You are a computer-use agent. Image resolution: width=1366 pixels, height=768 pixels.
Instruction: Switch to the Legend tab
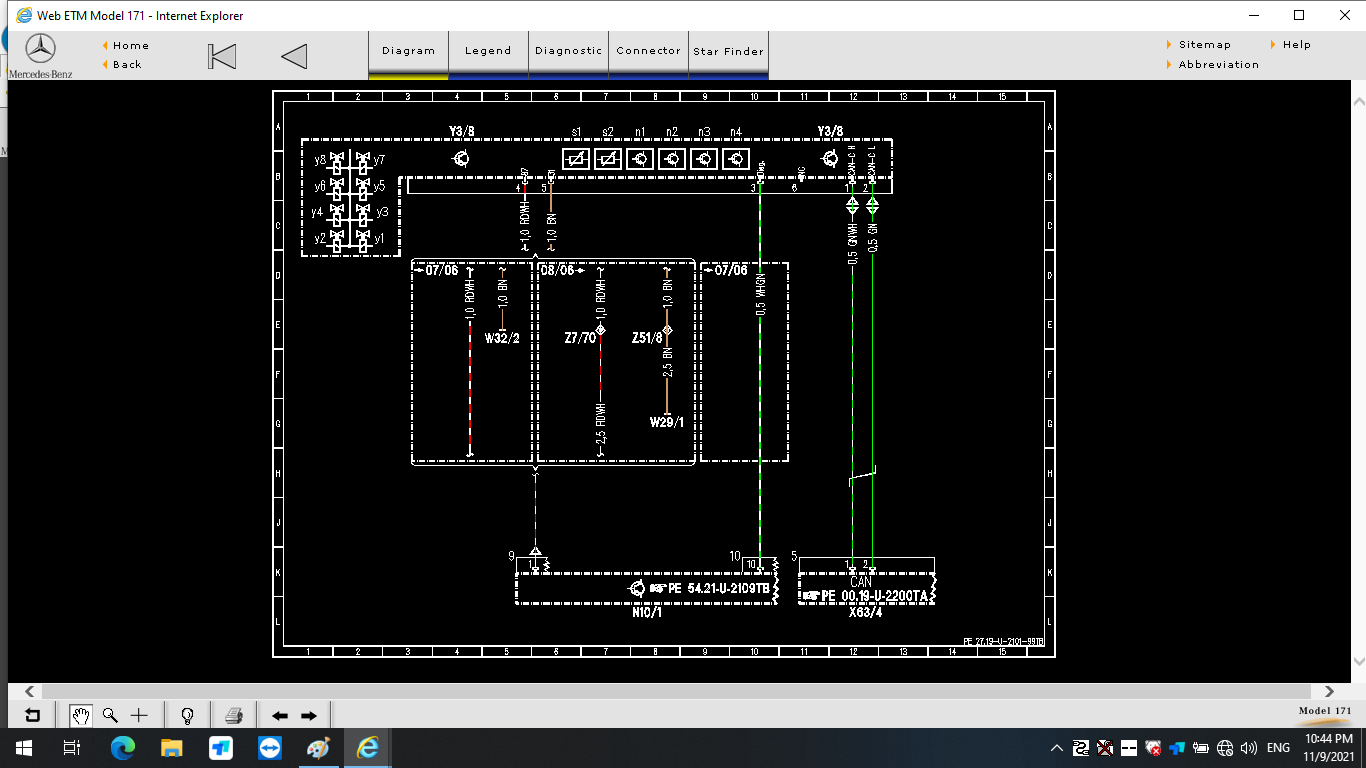tap(488, 51)
